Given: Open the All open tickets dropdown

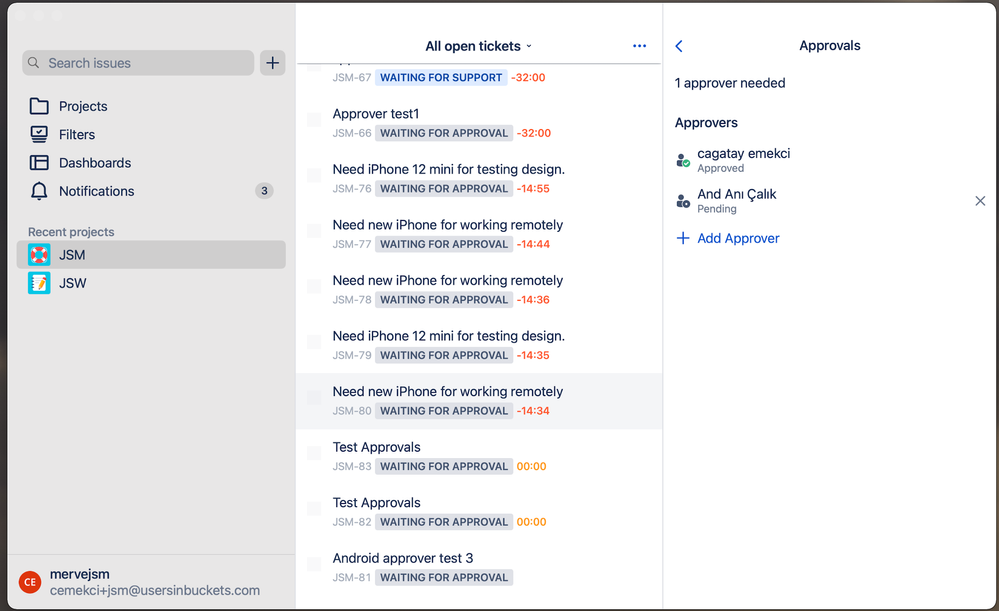Looking at the screenshot, I should [478, 47].
